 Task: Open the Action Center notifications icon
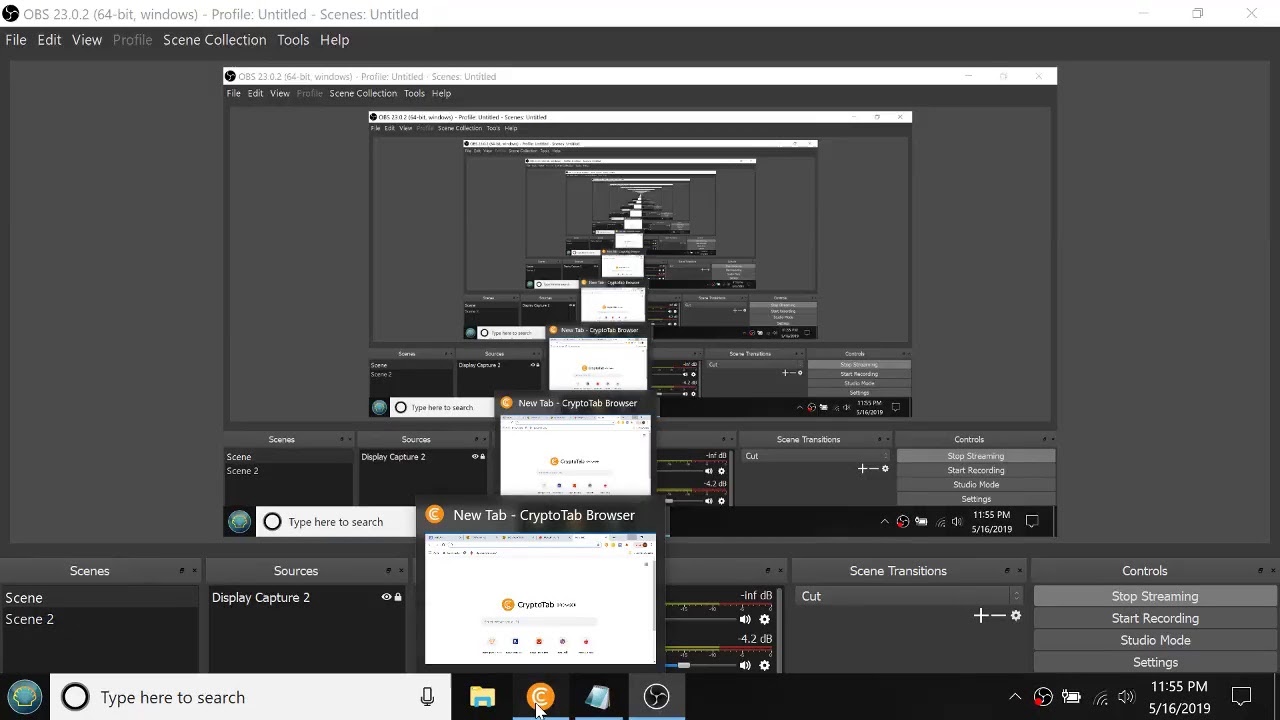(1242, 697)
